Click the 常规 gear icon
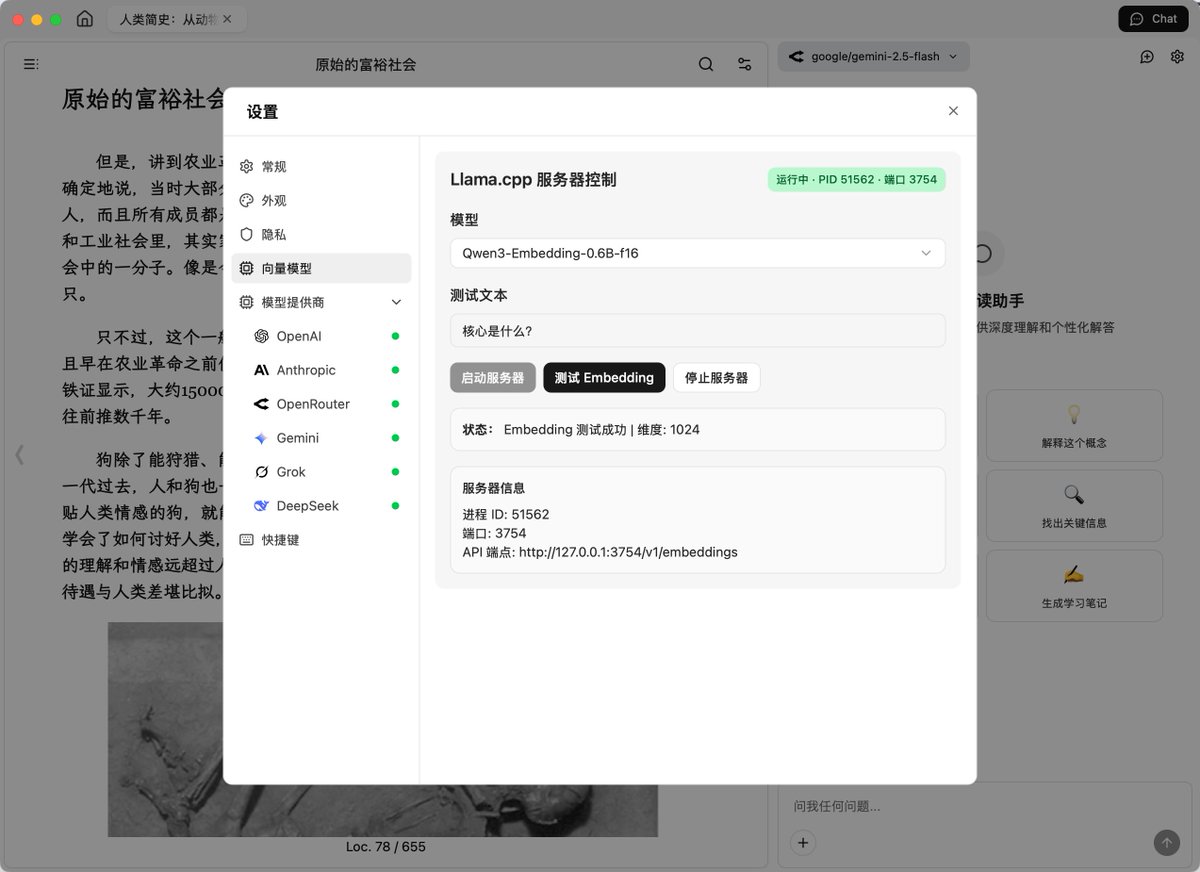The width and height of the screenshot is (1200, 872). 246,167
